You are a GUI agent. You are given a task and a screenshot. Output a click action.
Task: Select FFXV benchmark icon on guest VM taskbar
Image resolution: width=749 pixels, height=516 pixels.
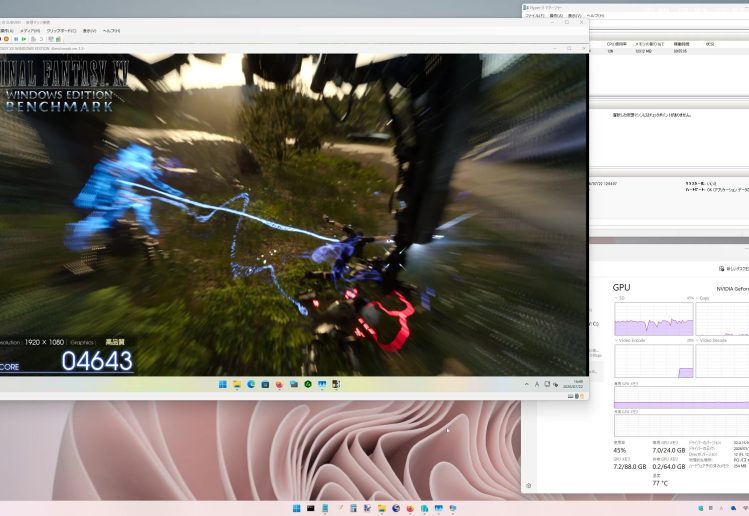336,384
